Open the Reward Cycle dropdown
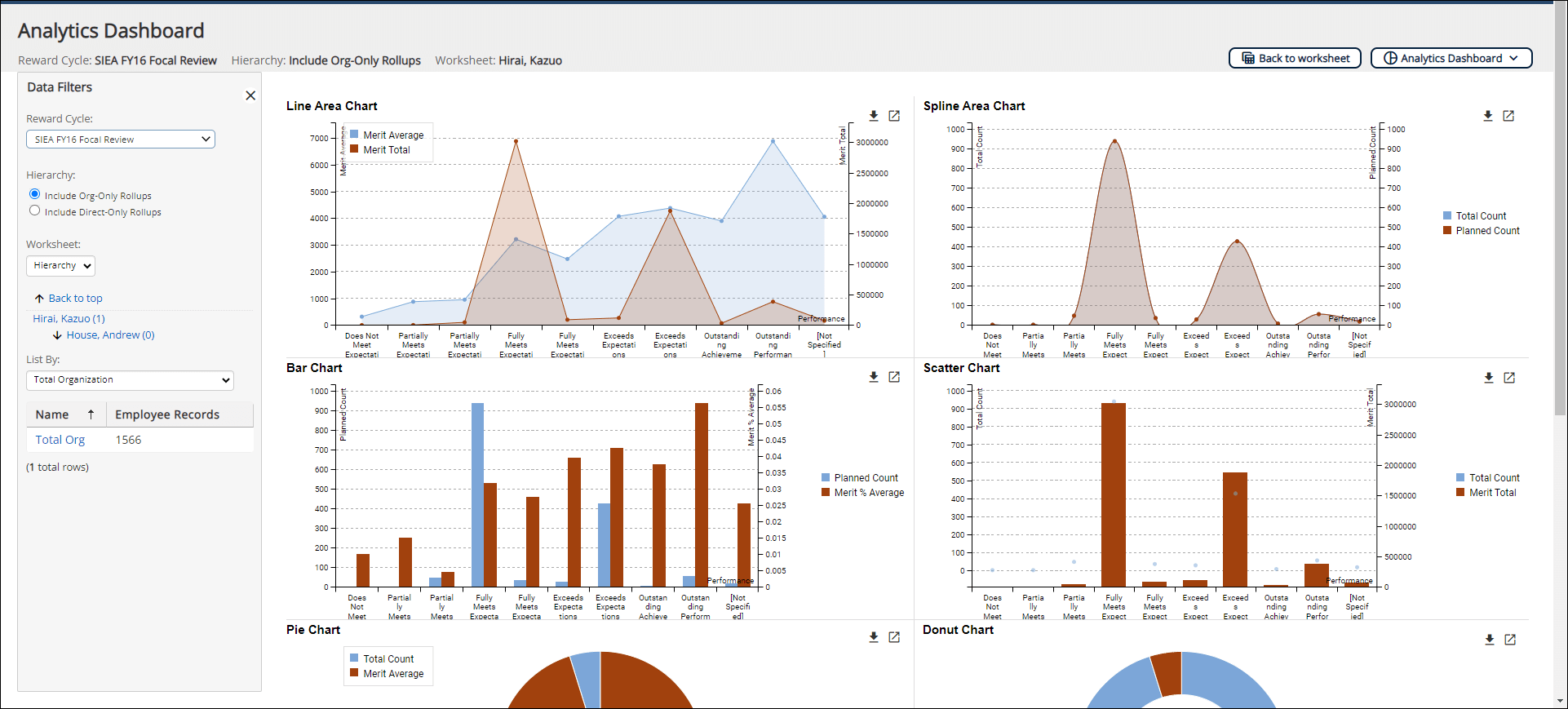Viewport: 1568px width, 709px height. [x=121, y=140]
